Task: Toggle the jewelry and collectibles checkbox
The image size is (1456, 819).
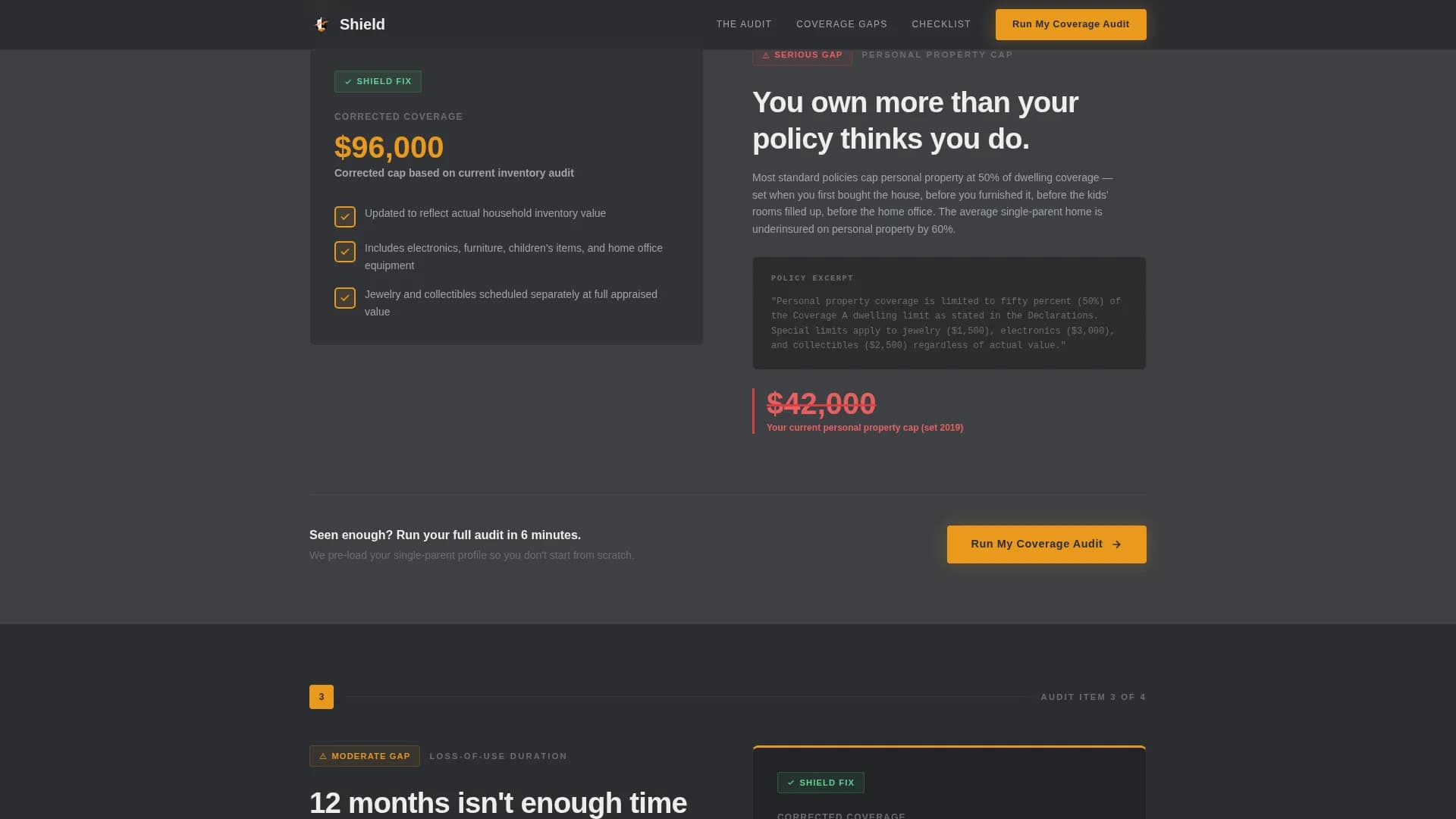Action: pos(345,298)
